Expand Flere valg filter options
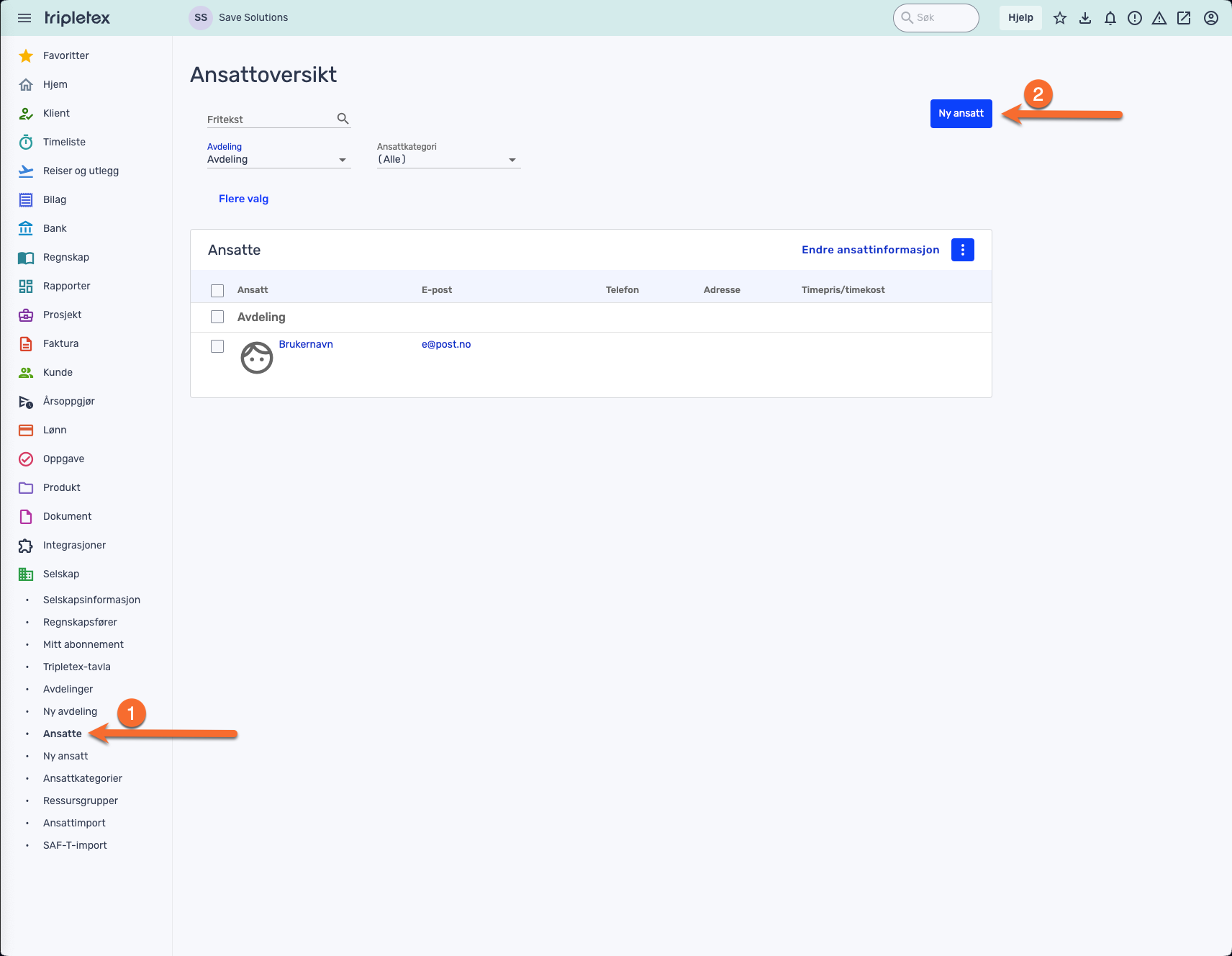 [243, 199]
